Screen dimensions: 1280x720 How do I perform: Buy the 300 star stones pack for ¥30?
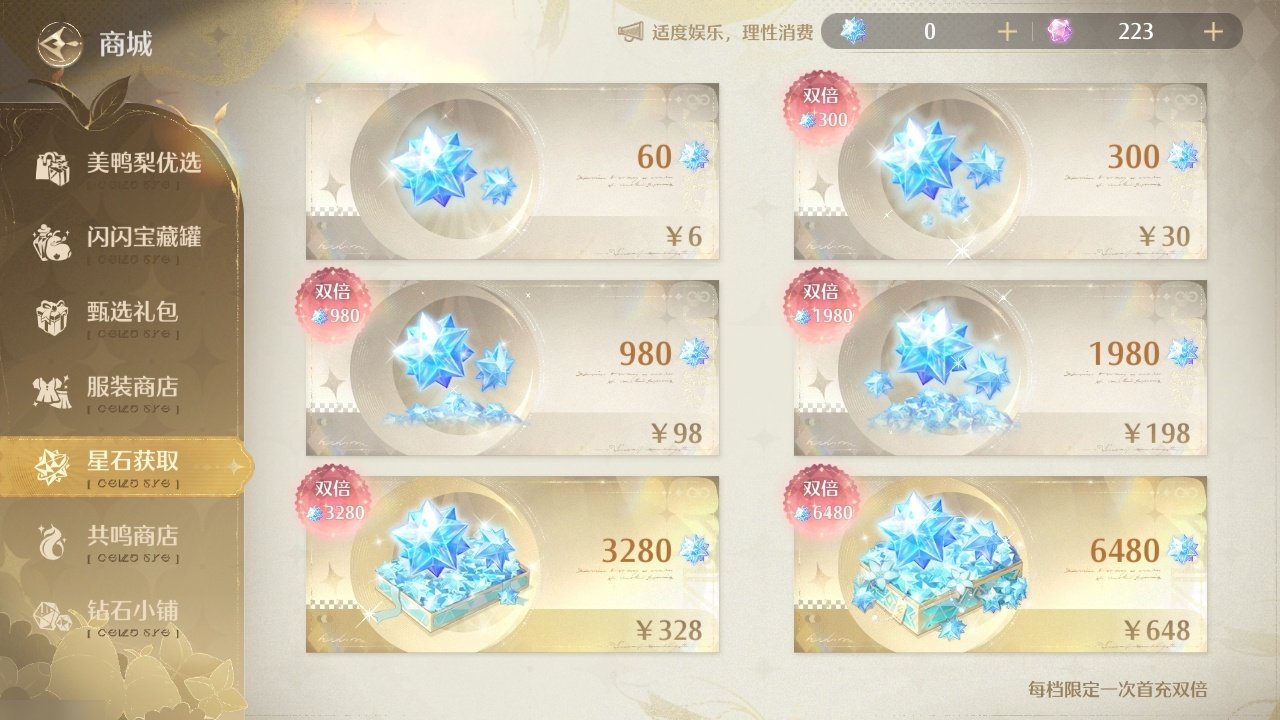[1000, 172]
